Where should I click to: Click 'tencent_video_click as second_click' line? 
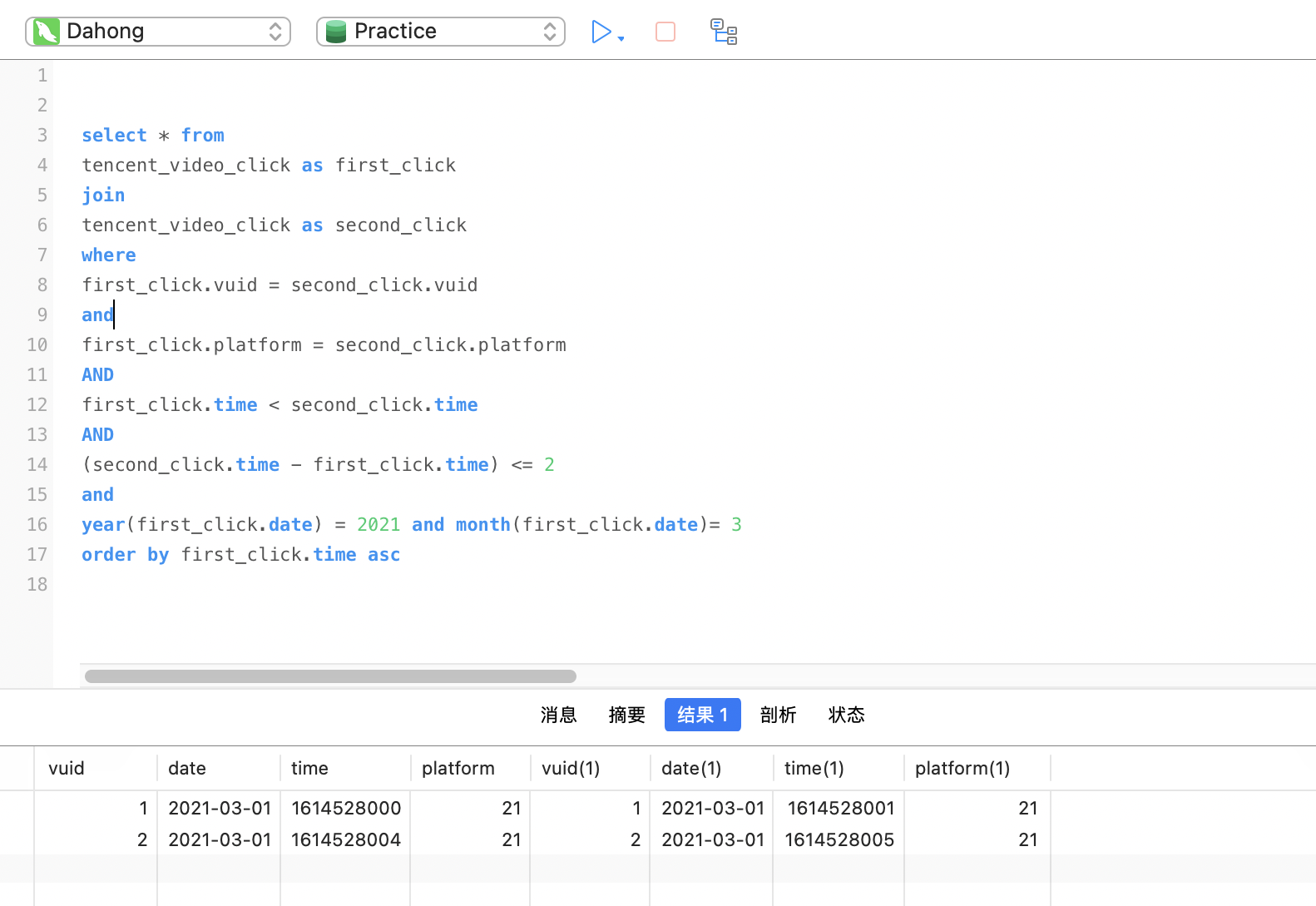point(275,225)
